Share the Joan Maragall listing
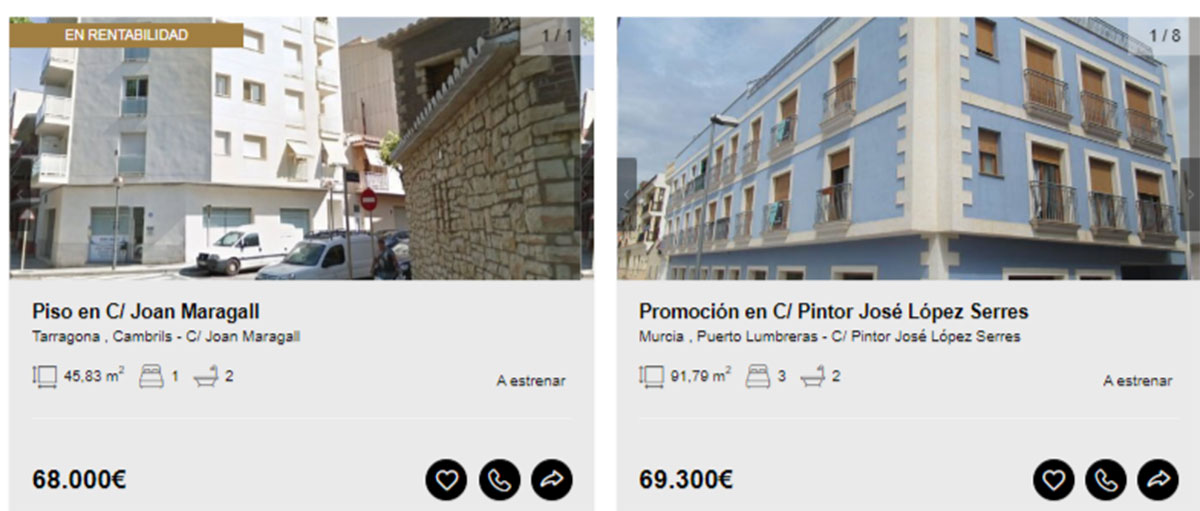Image resolution: width=1200 pixels, height=511 pixels. 552,480
